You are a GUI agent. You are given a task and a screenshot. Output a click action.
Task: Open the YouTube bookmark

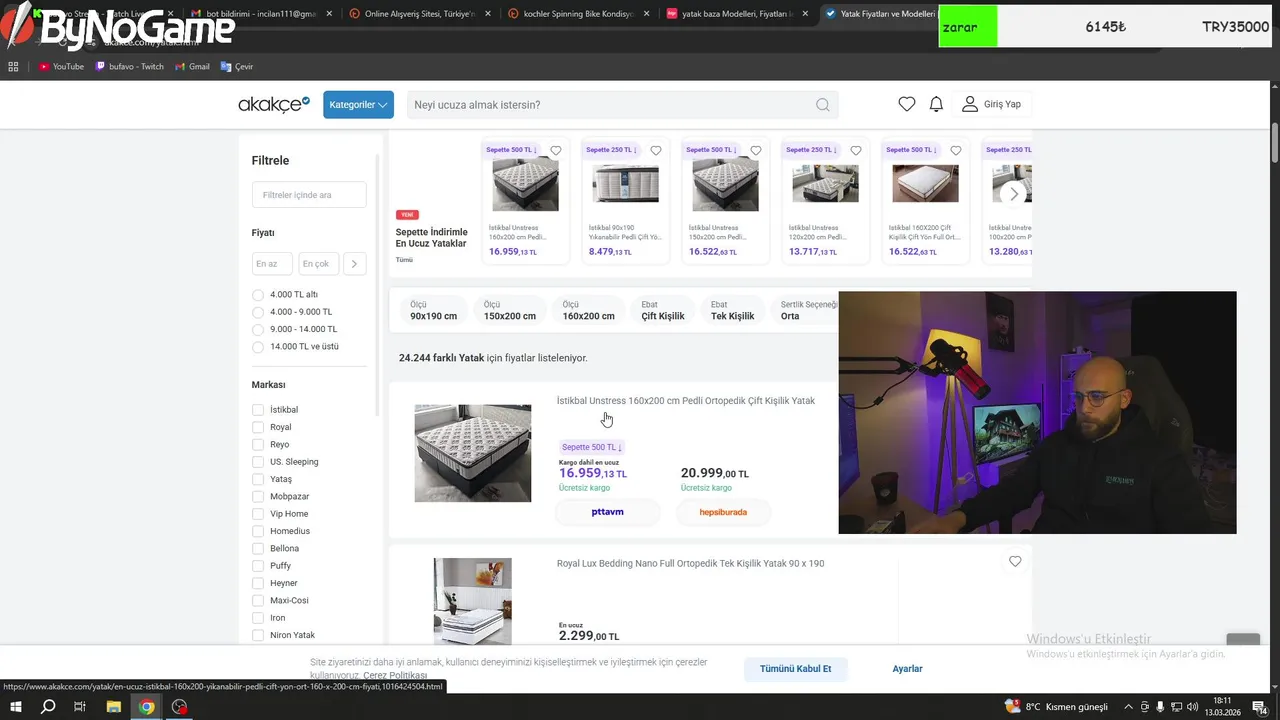point(61,67)
